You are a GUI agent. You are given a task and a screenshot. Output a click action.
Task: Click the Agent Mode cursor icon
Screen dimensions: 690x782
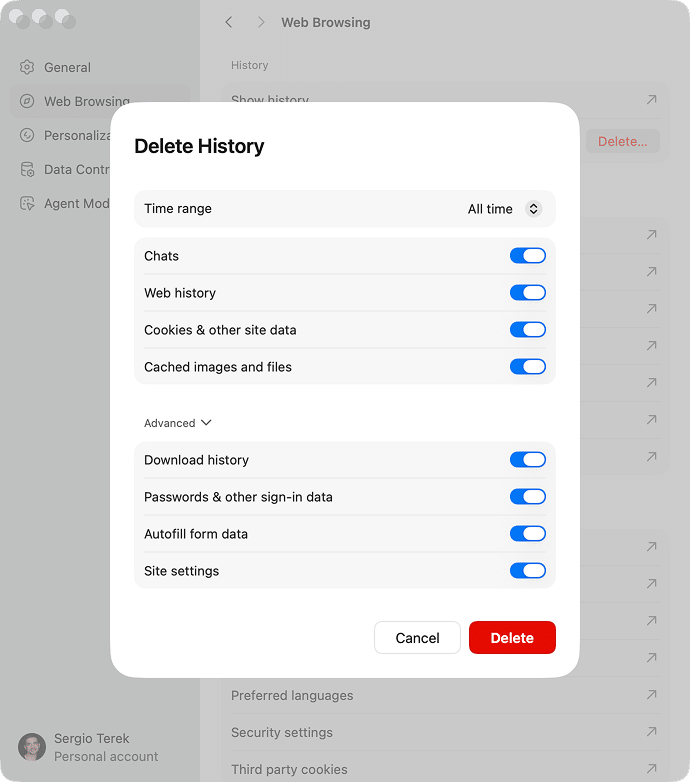pyautogui.click(x=27, y=203)
